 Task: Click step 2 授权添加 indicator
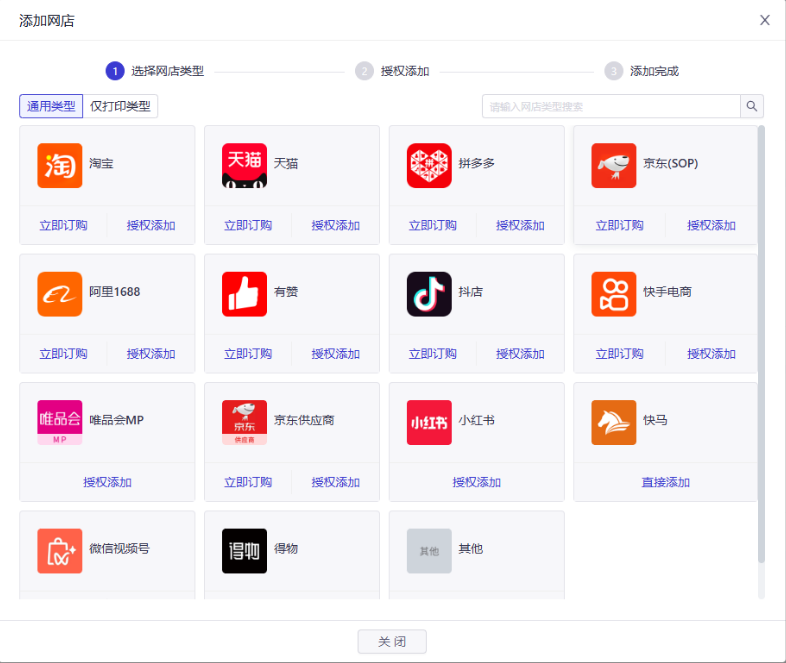(x=392, y=71)
